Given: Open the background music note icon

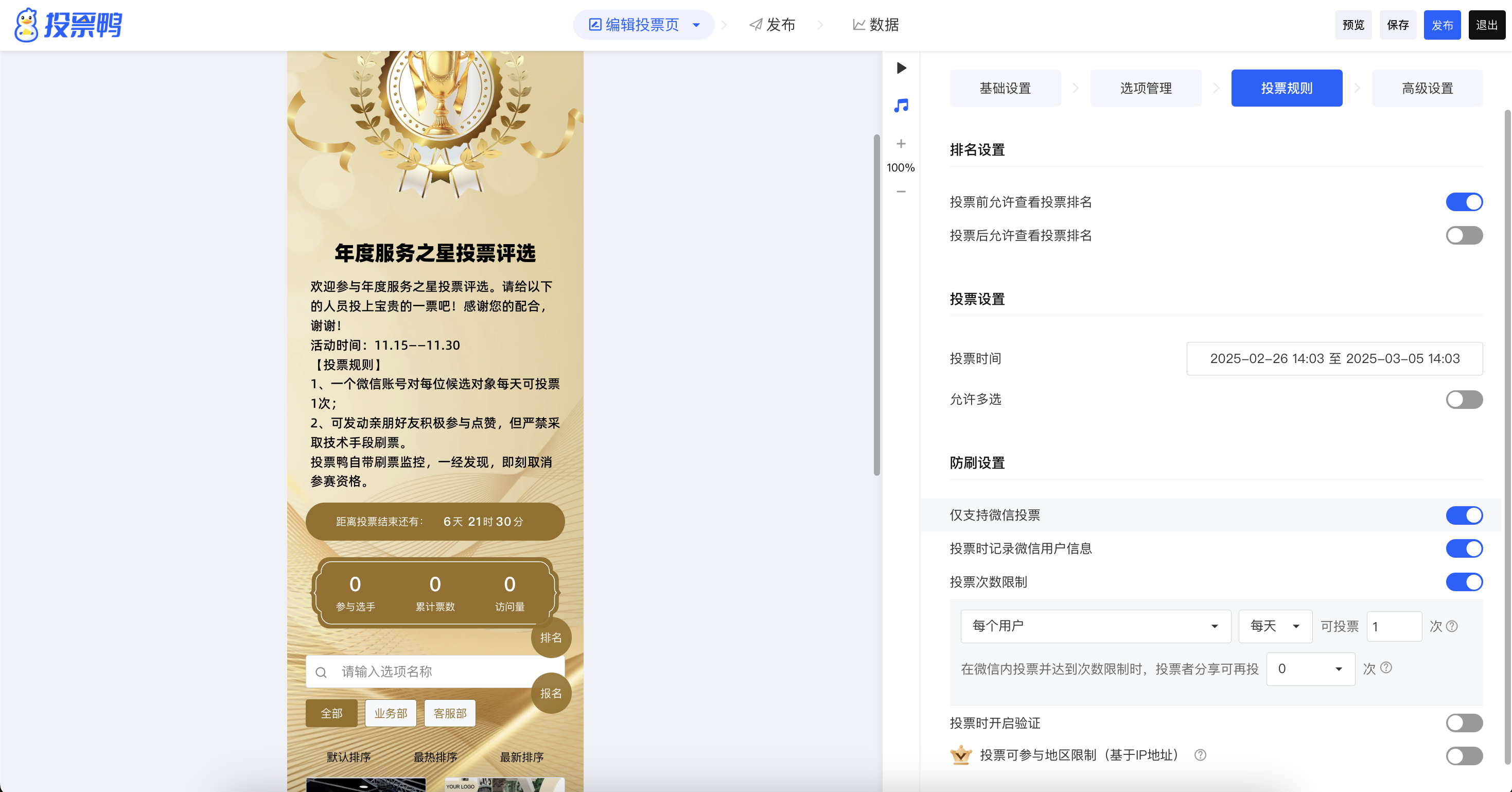Looking at the screenshot, I should pos(901,106).
